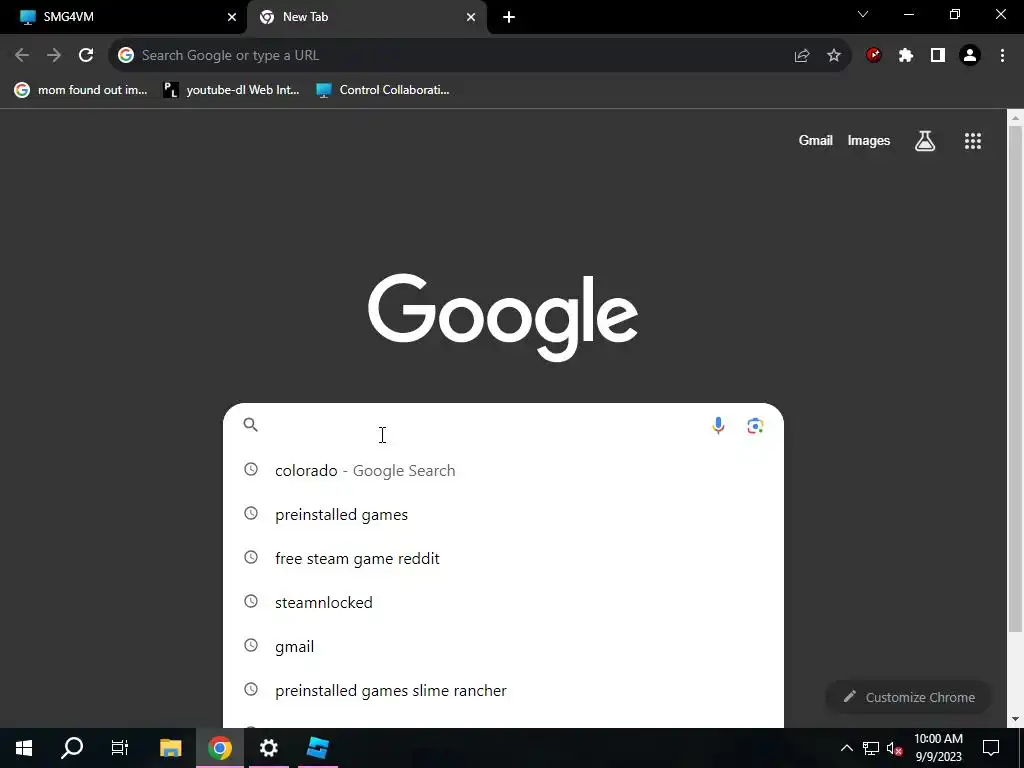Search by image with Google Lens icon
Viewport: 1024px width, 768px height.
point(755,426)
